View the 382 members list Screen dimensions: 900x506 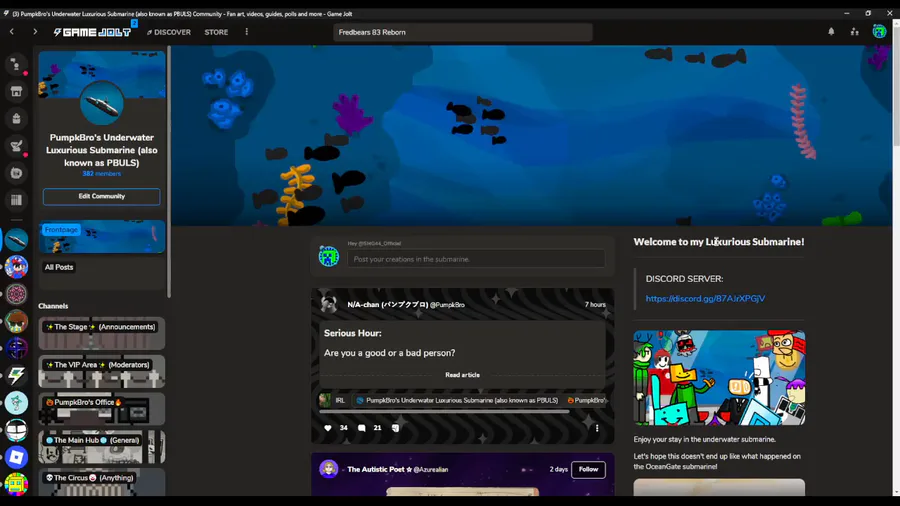(102, 174)
